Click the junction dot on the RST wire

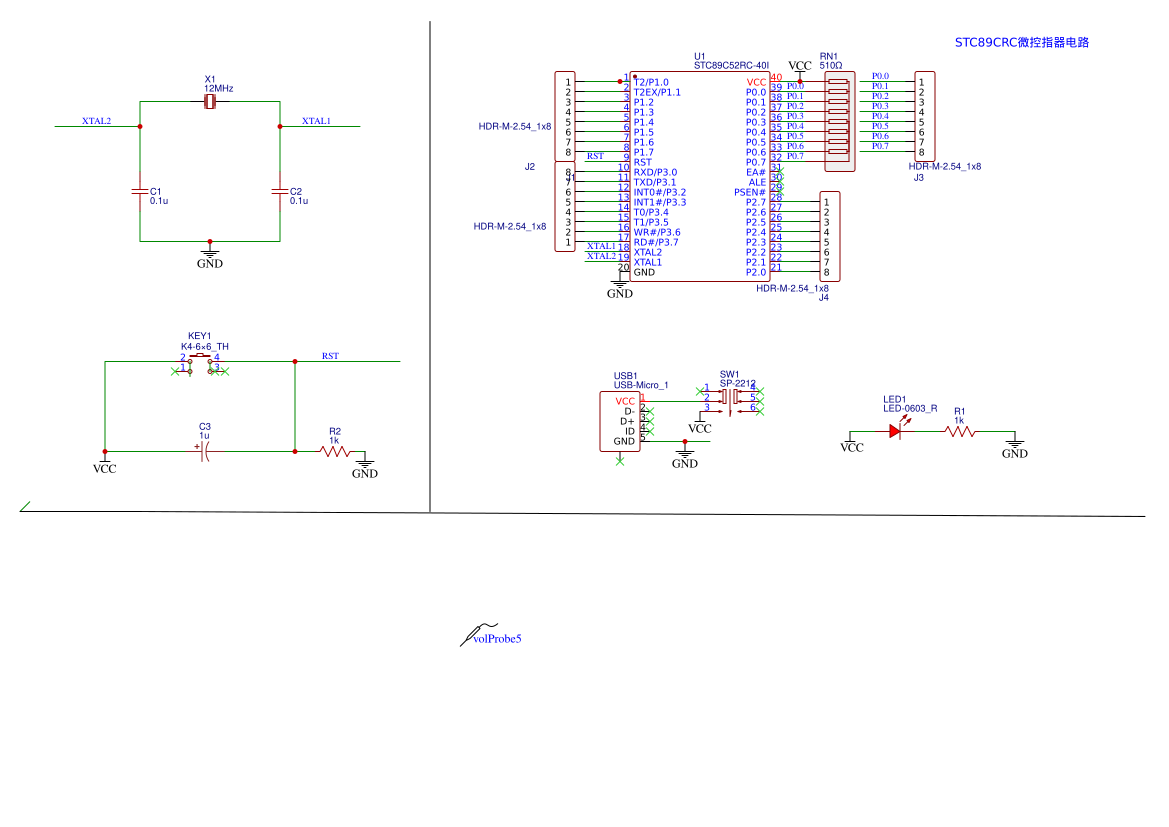pyautogui.click(x=295, y=362)
